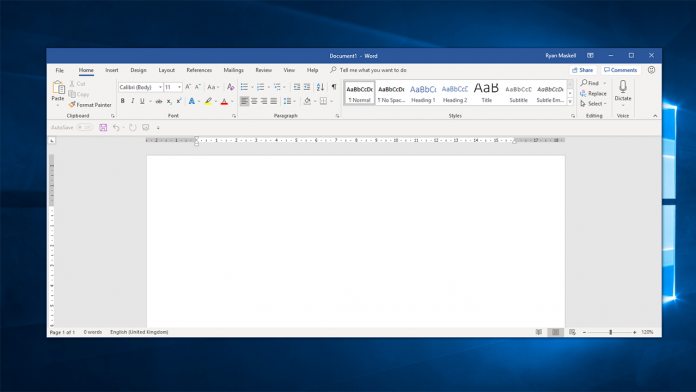The width and height of the screenshot is (696, 392).
Task: Start a numbered list
Action: (261, 87)
